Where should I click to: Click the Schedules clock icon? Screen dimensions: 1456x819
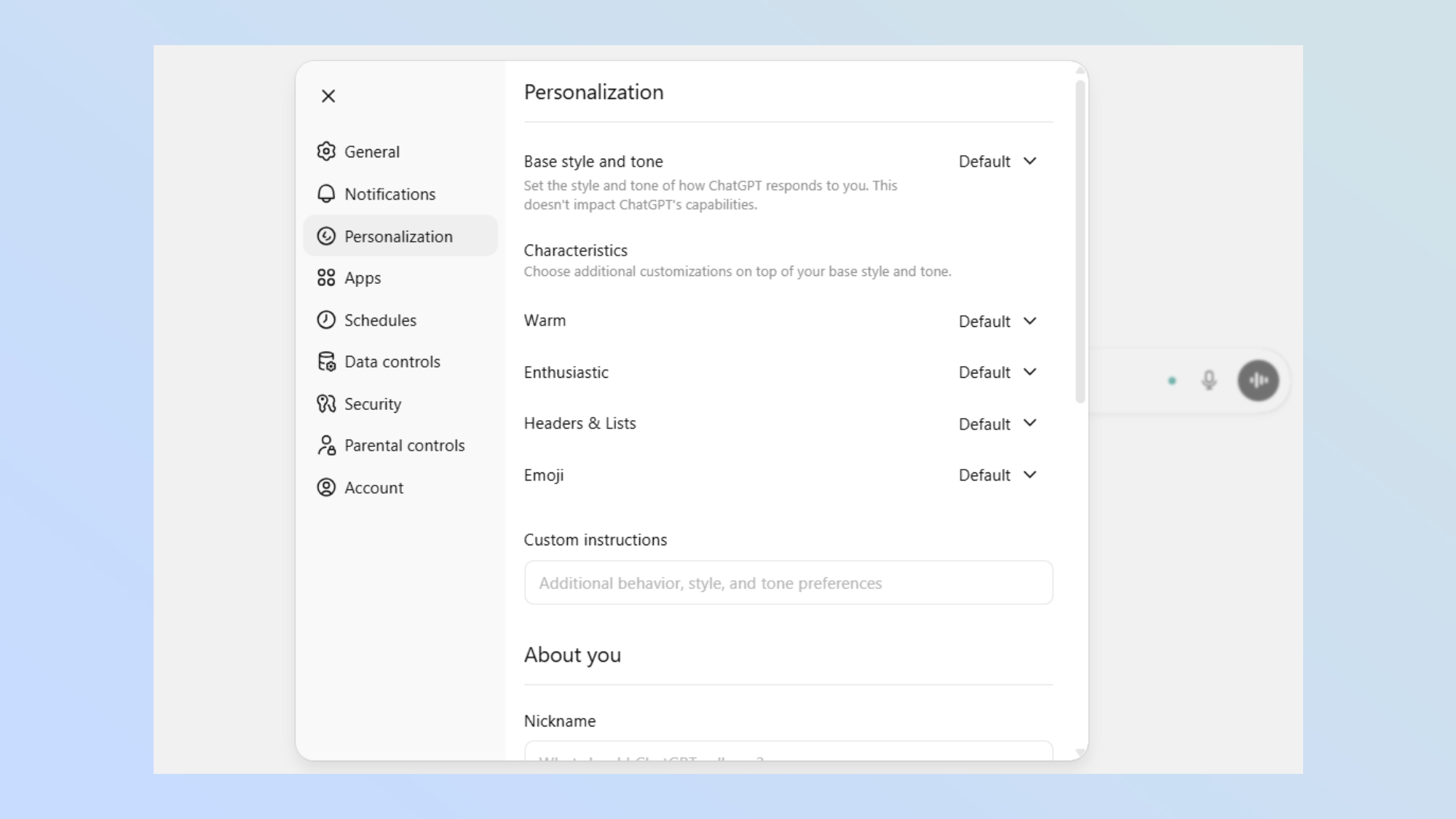[326, 320]
